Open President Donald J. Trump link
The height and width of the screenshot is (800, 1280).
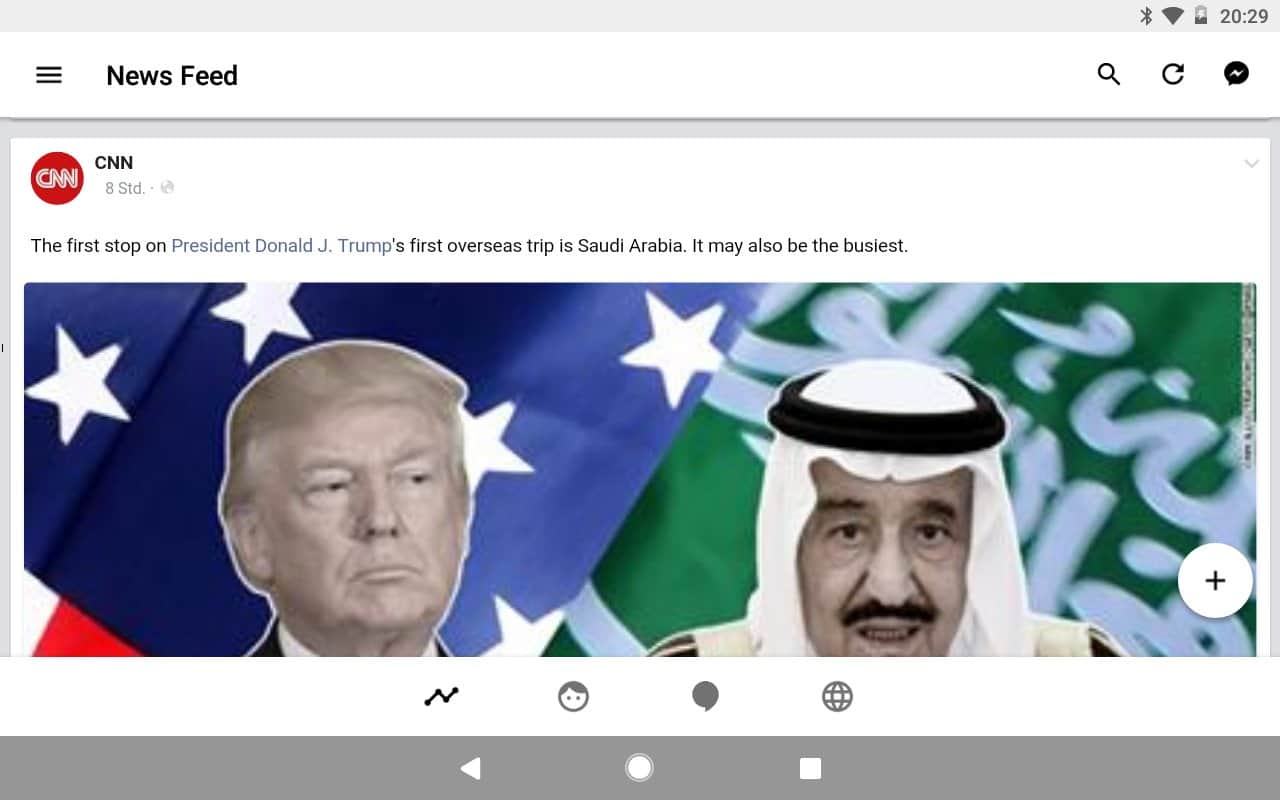tap(281, 245)
